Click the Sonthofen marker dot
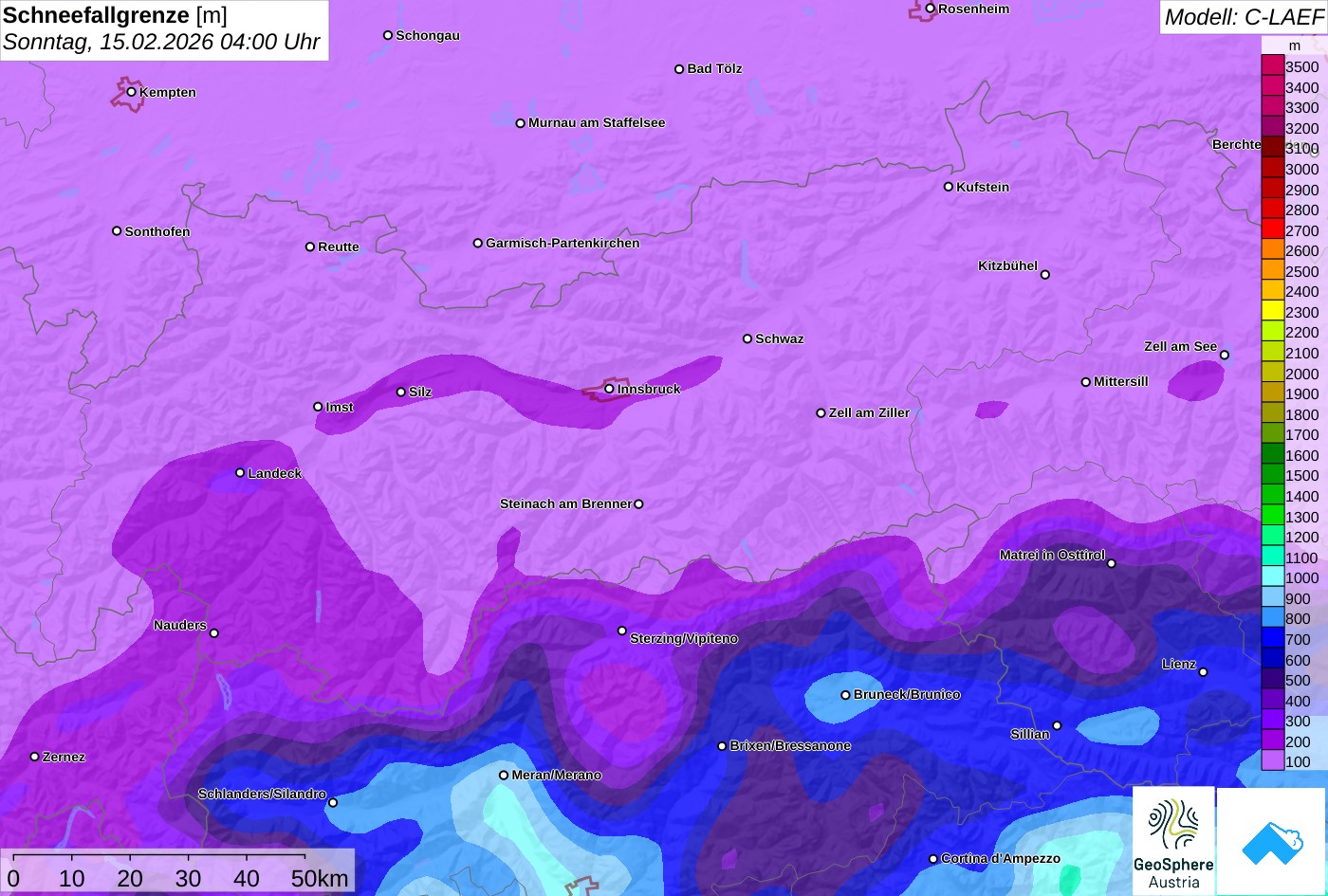 coord(118,231)
